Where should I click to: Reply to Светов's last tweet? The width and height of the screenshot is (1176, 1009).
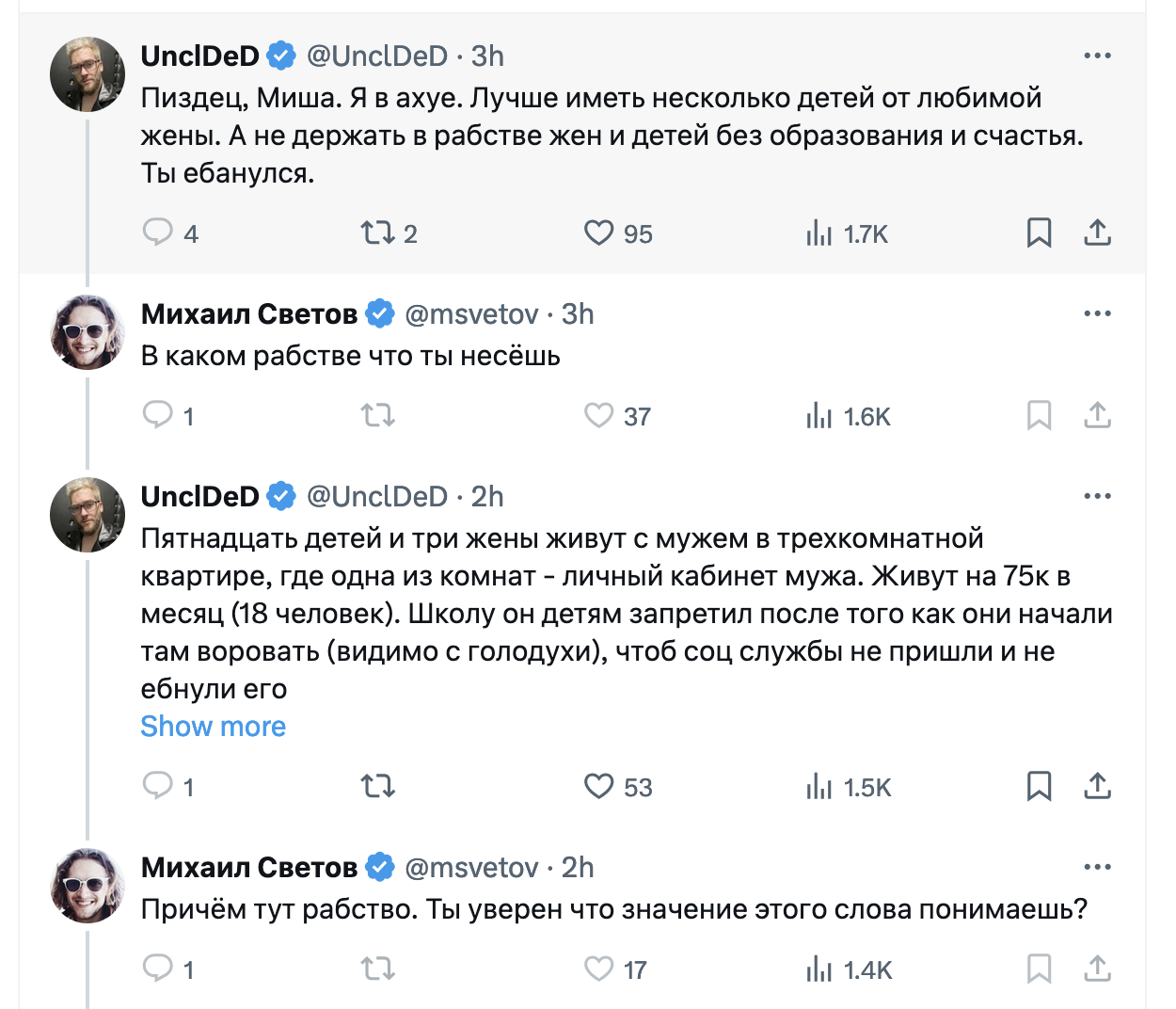pyautogui.click(x=158, y=969)
